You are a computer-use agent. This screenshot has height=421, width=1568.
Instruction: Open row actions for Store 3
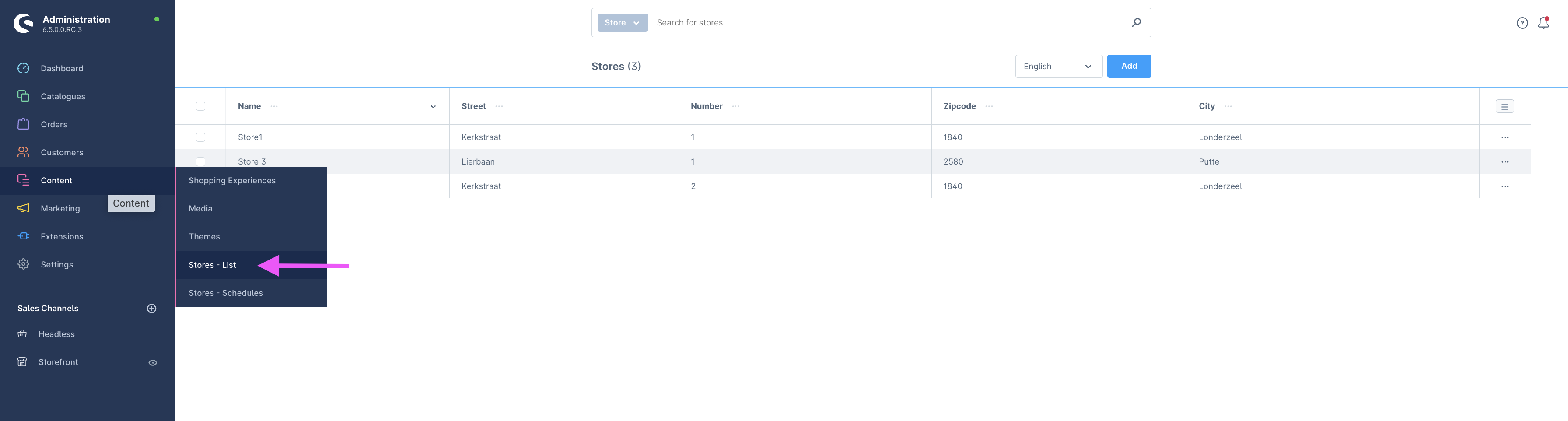1505,162
